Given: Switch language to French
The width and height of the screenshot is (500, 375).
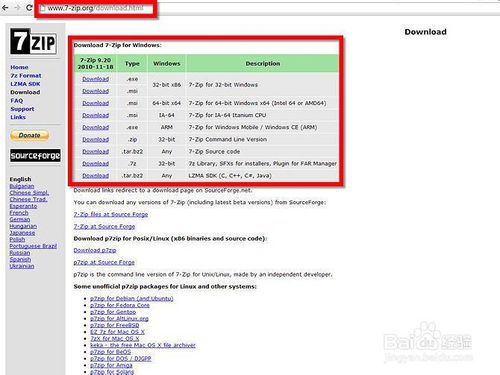Looking at the screenshot, I should pos(19,213).
